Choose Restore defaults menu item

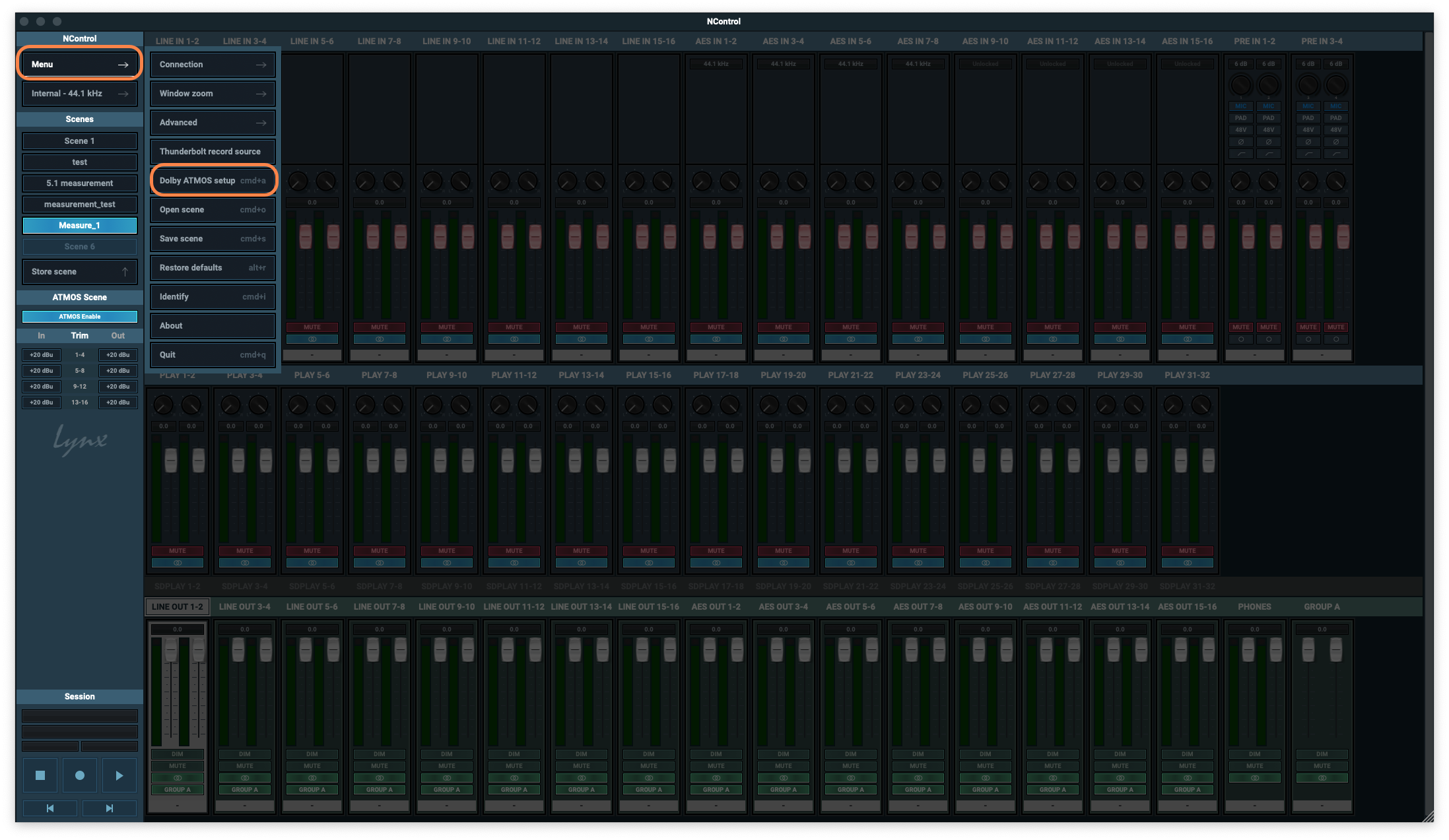(213, 268)
